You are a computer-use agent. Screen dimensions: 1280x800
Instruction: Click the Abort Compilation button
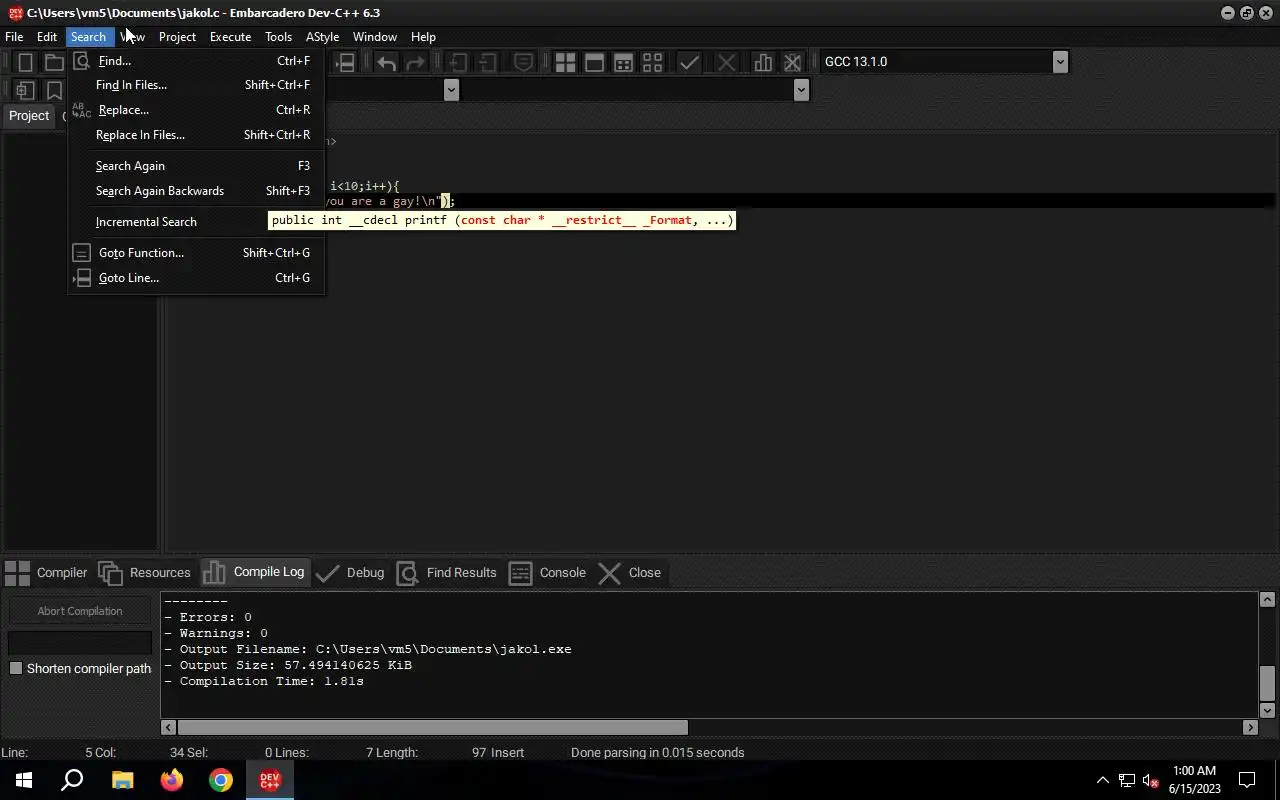click(x=80, y=611)
